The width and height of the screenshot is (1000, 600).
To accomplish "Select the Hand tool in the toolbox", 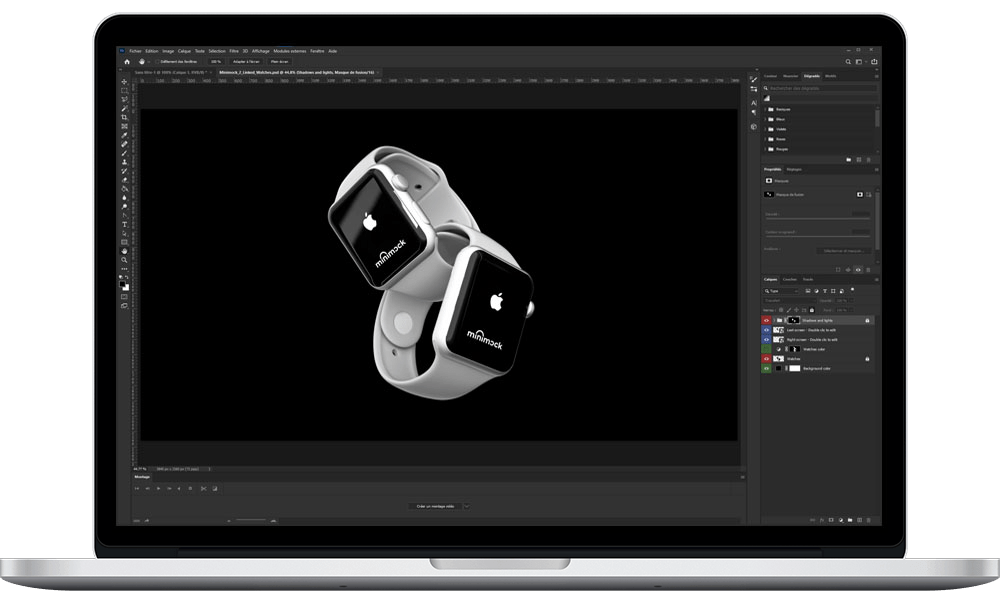I will click(124, 251).
